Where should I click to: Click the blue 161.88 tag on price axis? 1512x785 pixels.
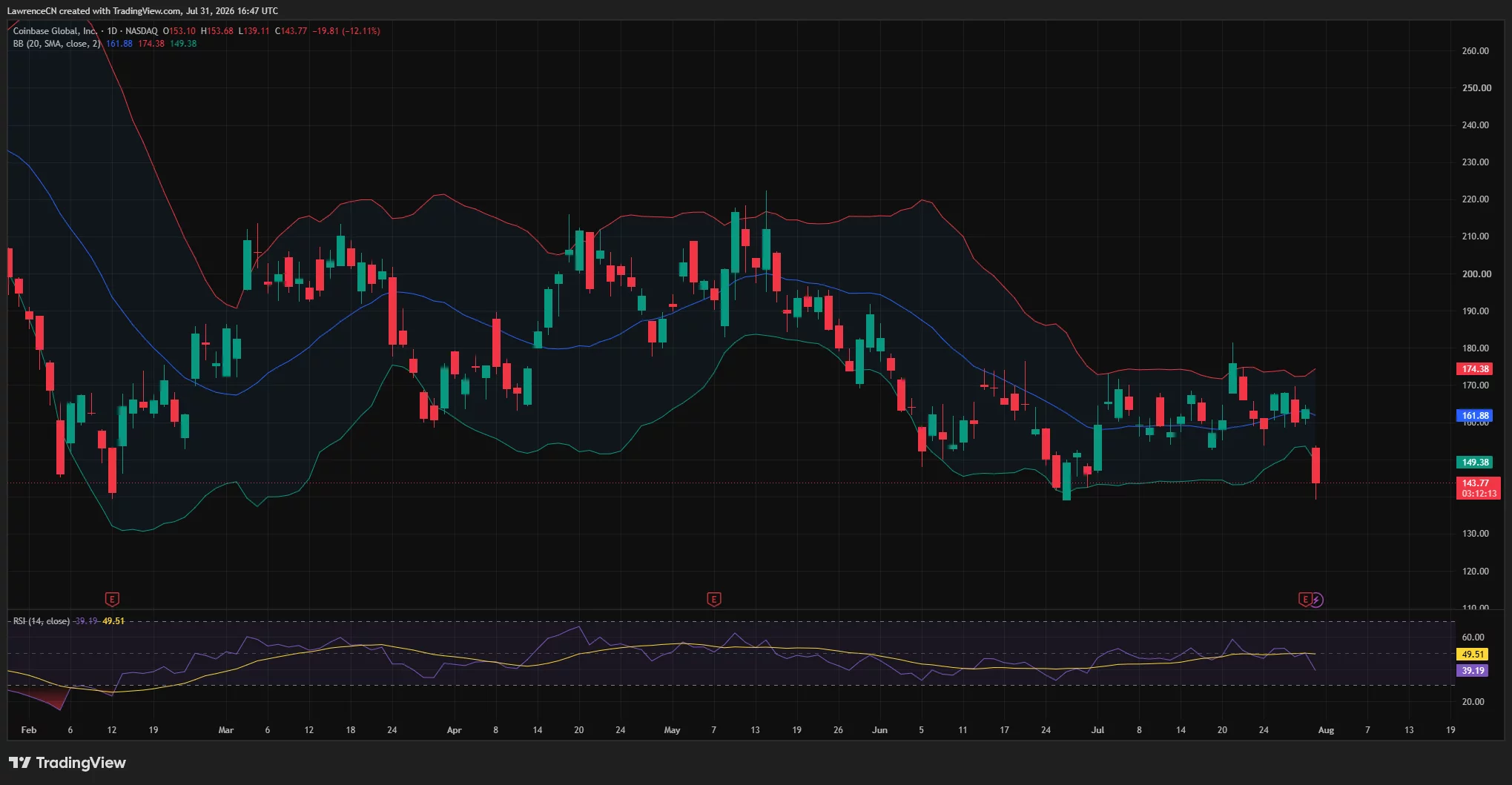pos(1475,416)
